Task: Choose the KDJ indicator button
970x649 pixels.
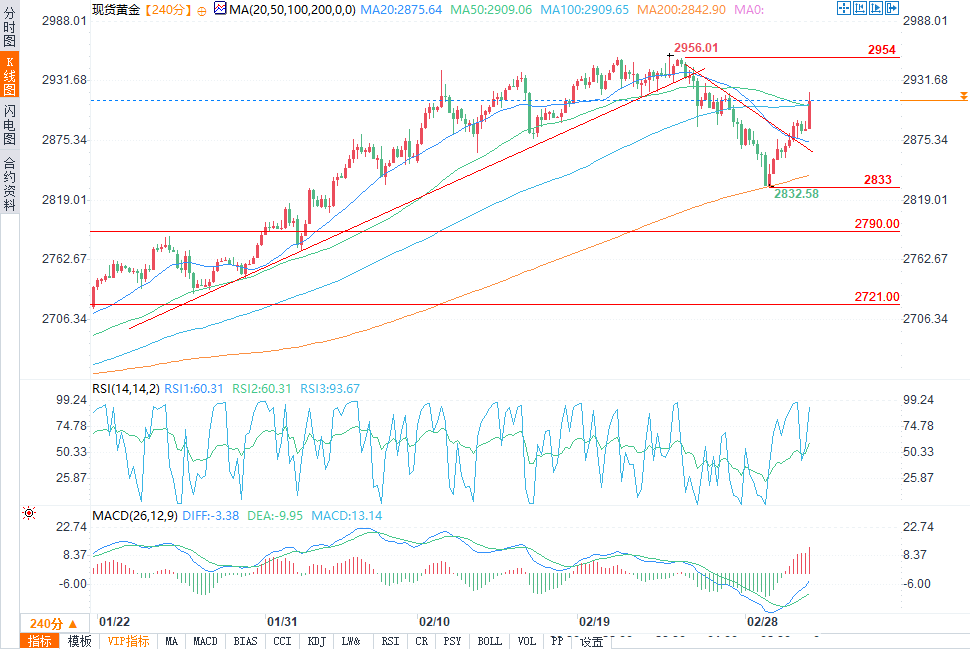Action: 316,641
